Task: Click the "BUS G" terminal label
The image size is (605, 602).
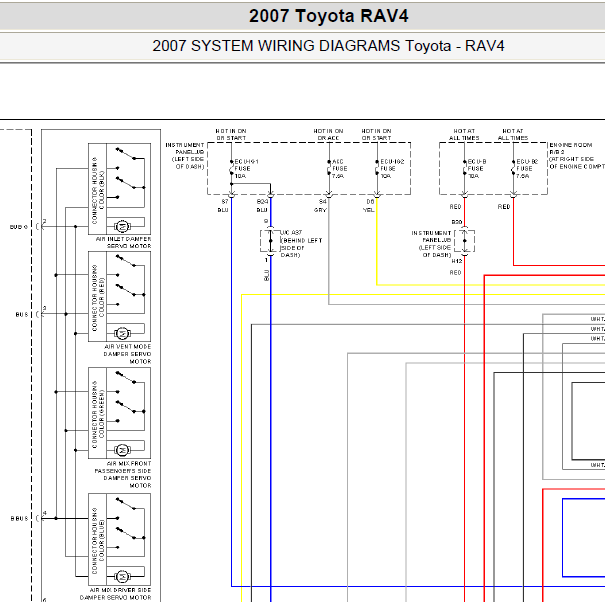Action: point(19,227)
